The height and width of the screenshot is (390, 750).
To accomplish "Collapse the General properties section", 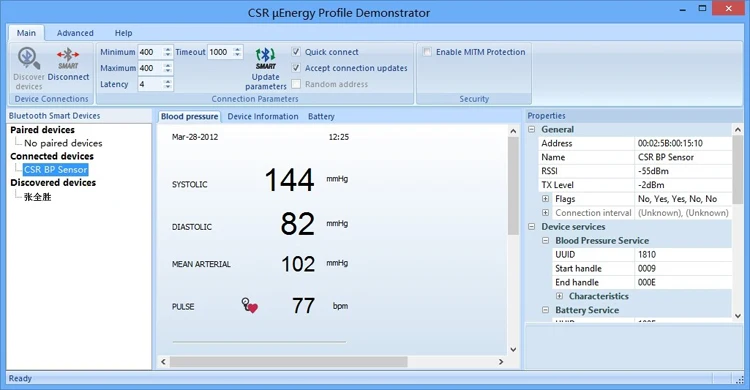I will click(531, 129).
